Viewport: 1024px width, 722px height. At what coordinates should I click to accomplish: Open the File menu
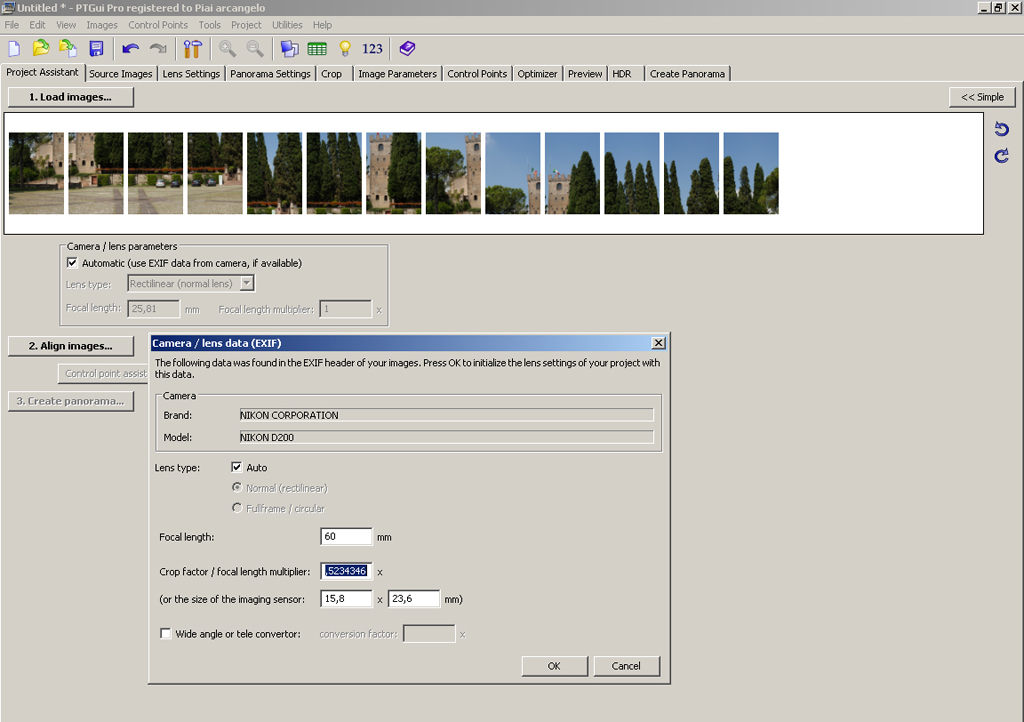(x=12, y=25)
